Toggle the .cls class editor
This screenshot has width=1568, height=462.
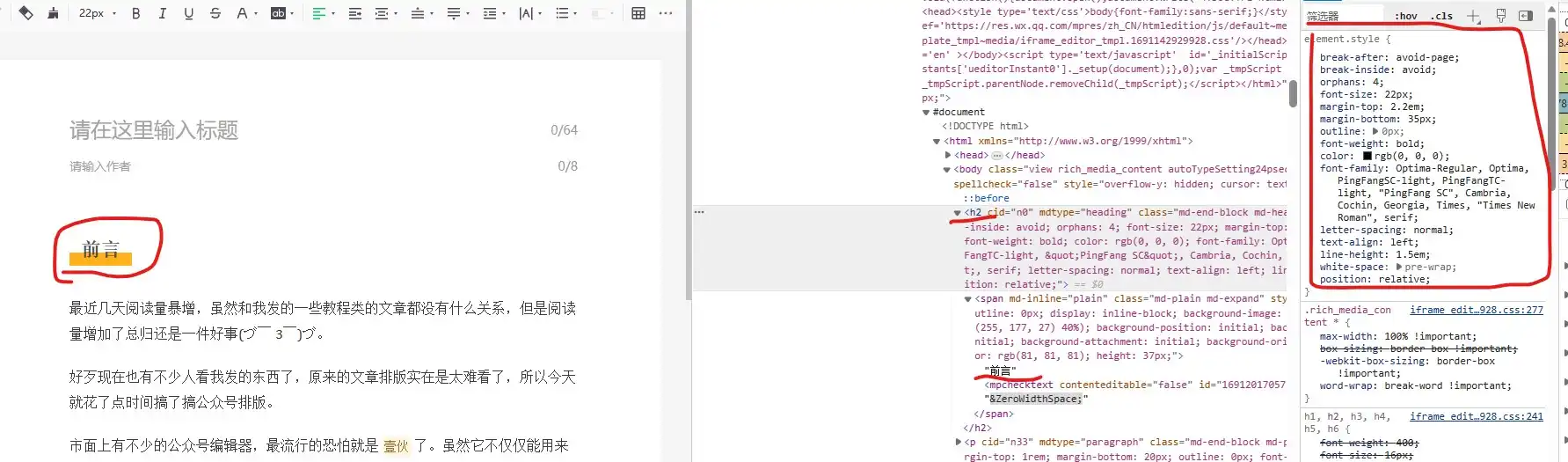(x=1441, y=16)
